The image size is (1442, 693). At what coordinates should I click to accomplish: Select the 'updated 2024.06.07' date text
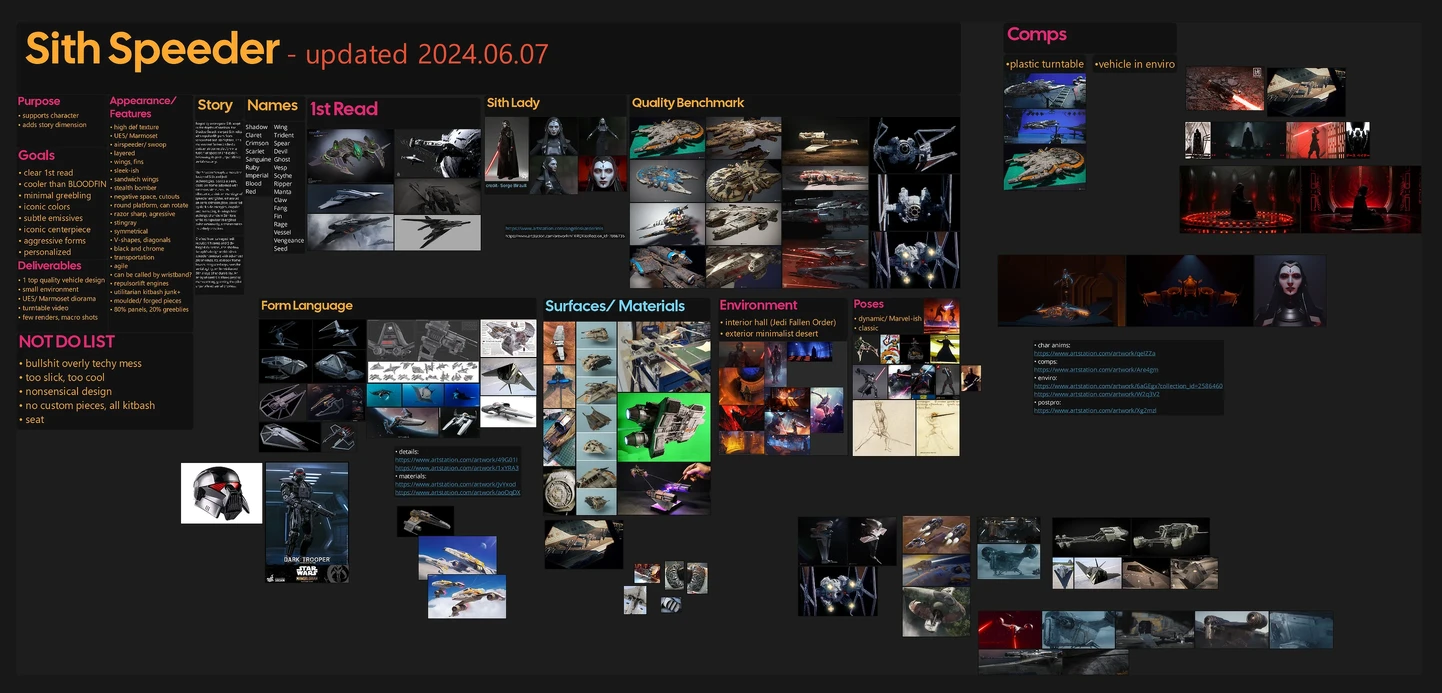click(427, 54)
